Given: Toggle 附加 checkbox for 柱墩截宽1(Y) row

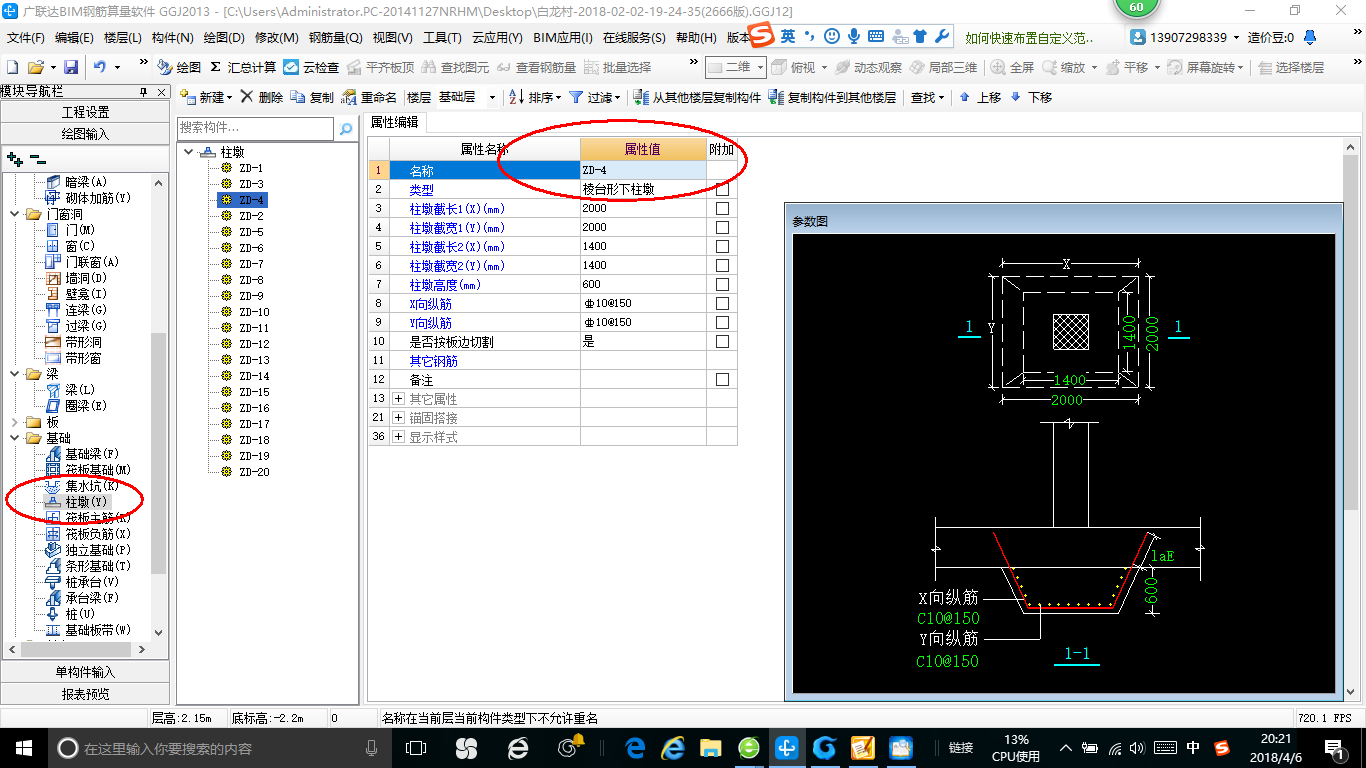Looking at the screenshot, I should pos(722,227).
